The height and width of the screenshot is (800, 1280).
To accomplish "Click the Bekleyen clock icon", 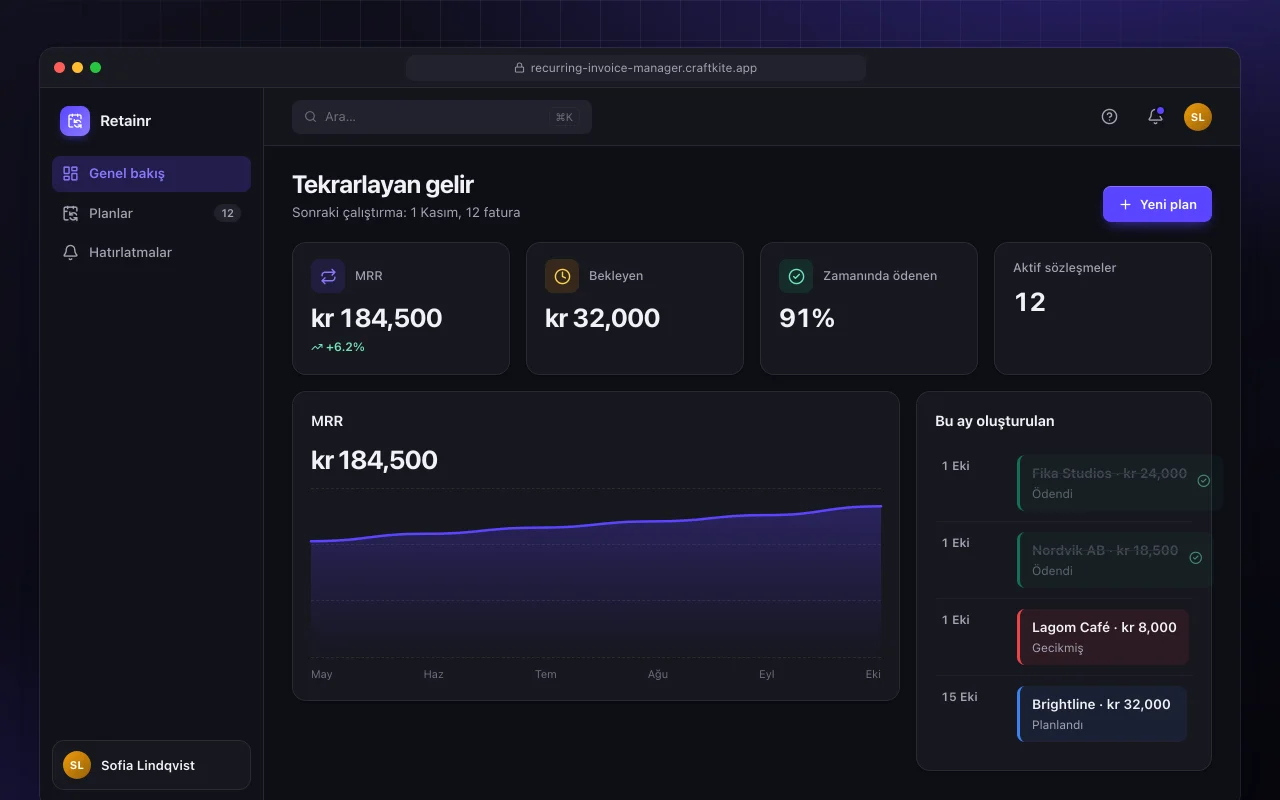I will (562, 276).
